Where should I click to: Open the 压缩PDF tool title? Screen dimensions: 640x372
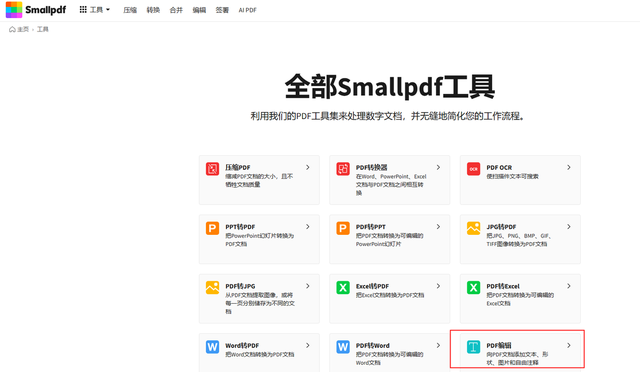pyautogui.click(x=238, y=167)
